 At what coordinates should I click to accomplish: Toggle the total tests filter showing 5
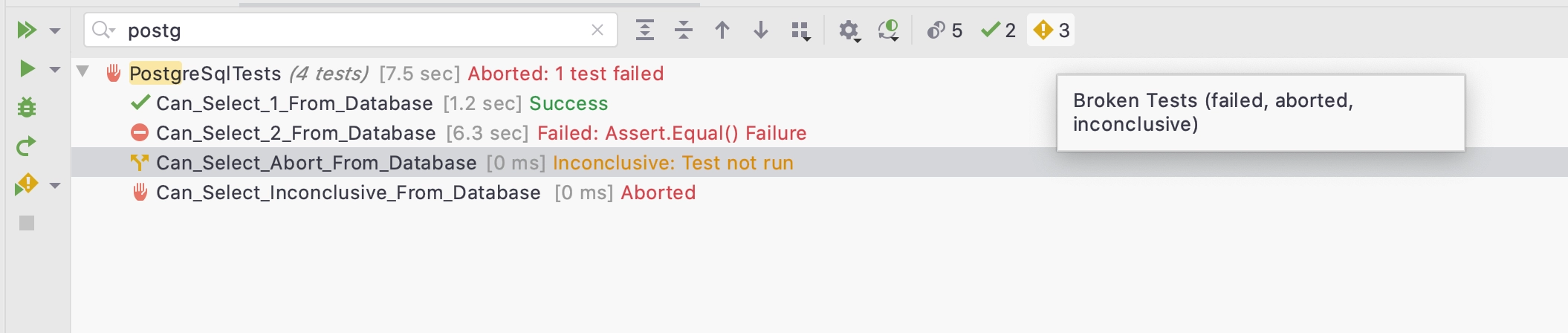pos(945,30)
